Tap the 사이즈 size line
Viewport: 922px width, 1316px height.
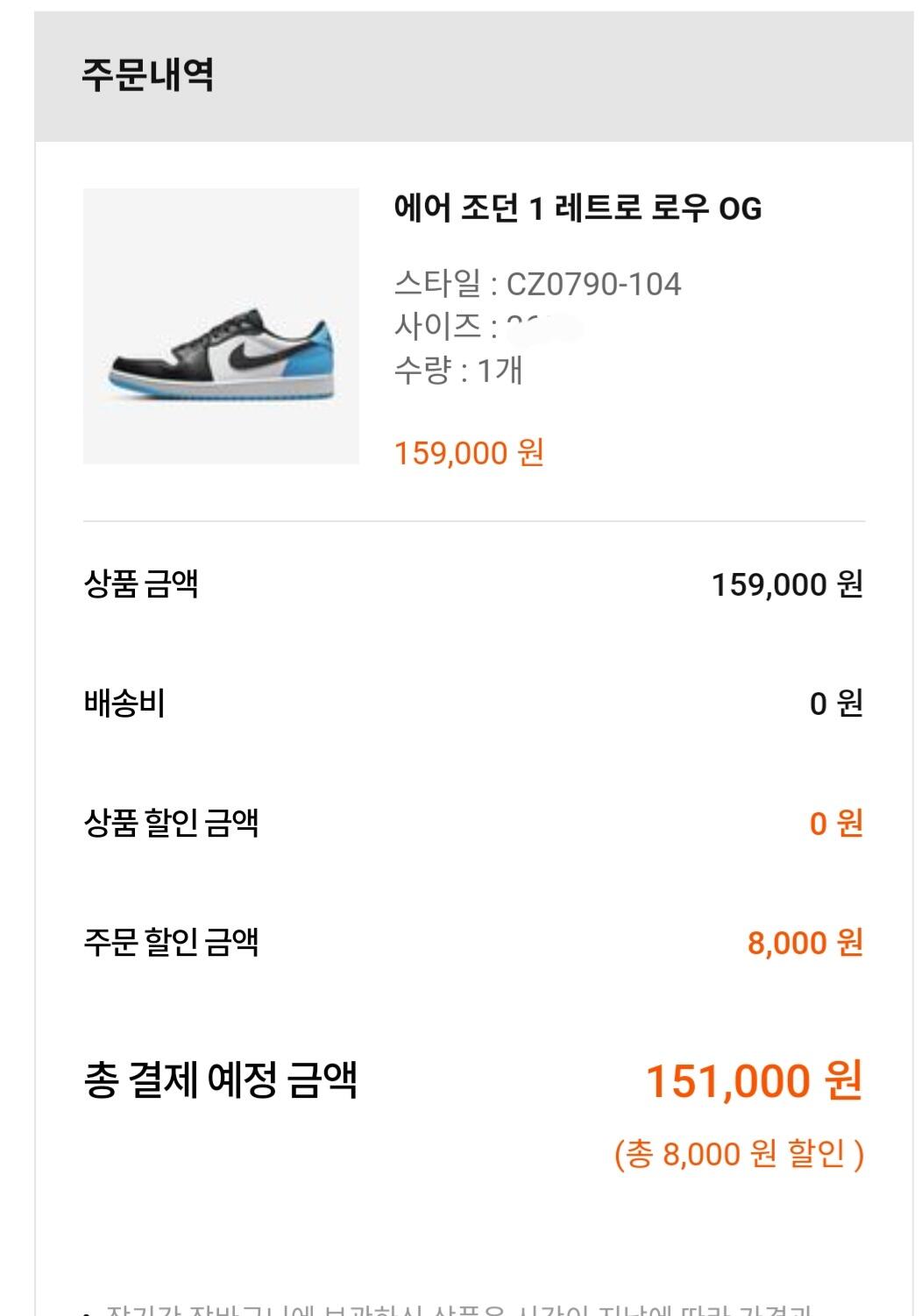487,327
